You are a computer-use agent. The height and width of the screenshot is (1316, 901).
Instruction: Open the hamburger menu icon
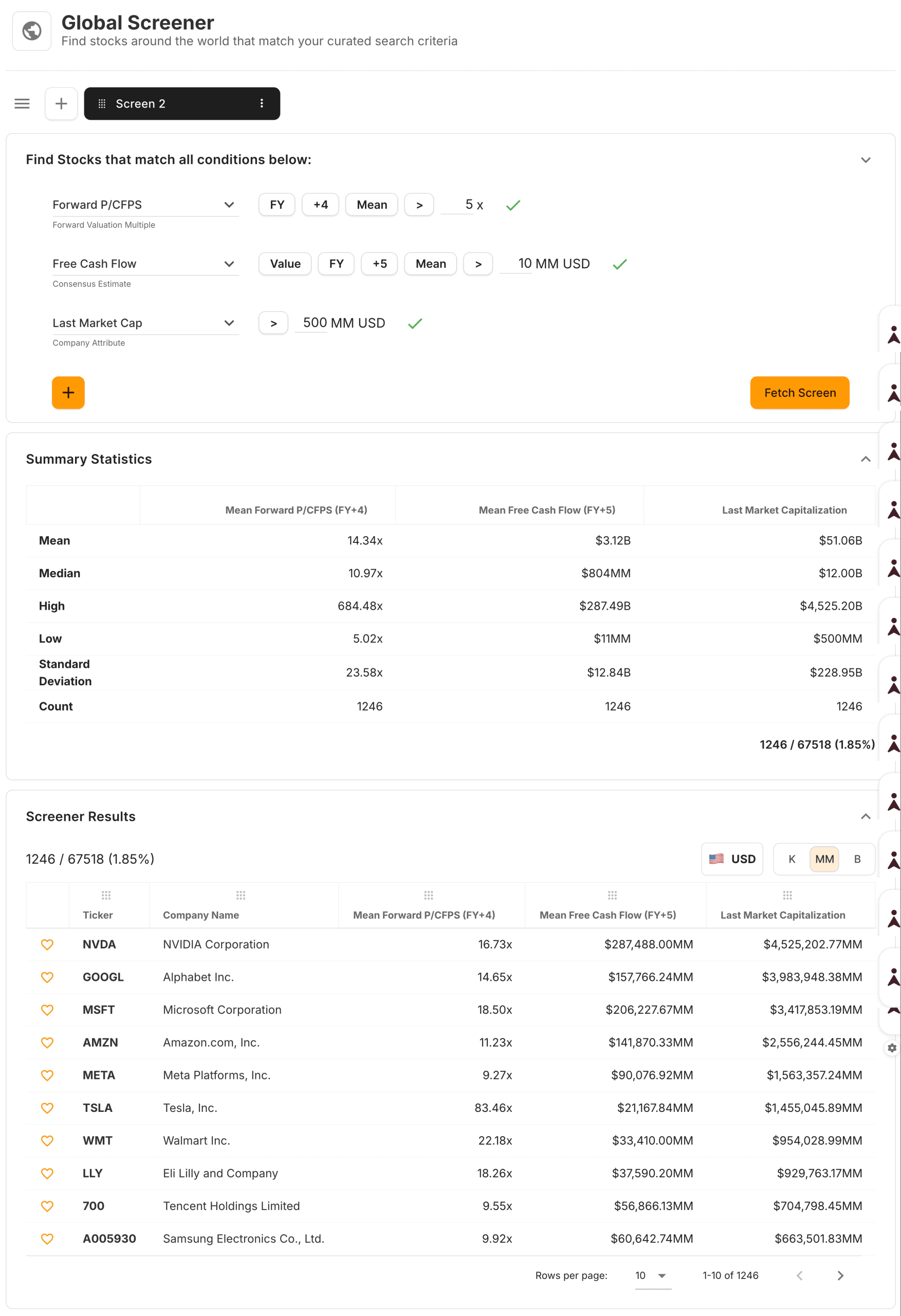click(x=22, y=104)
